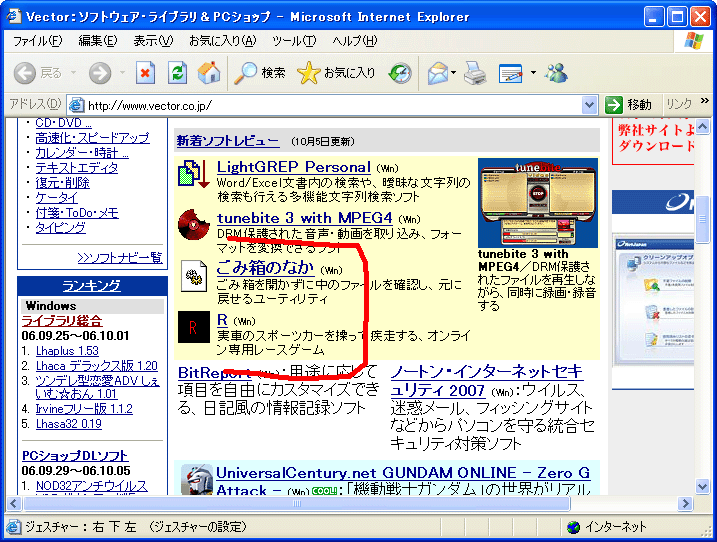Image resolution: width=717 pixels, height=542 pixels.
Task: Click Gundam head icon
Action: click(x=197, y=479)
